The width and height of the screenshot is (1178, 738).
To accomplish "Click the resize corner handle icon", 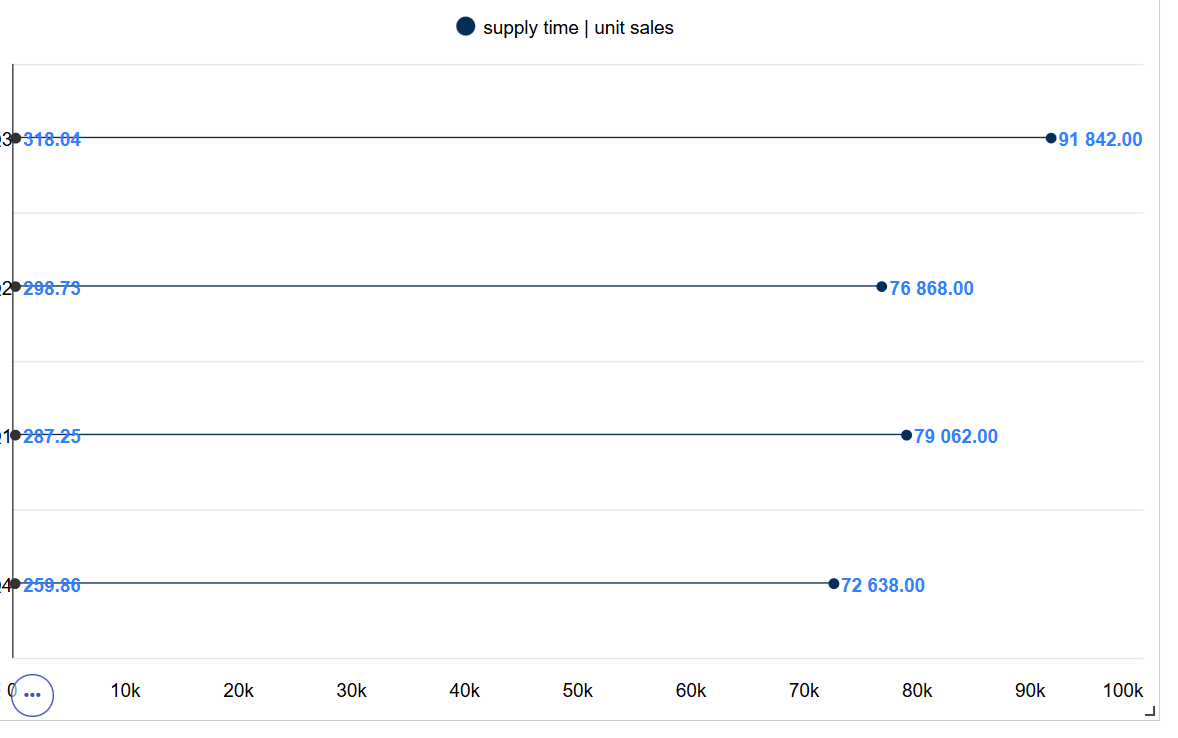I will click(1149, 711).
